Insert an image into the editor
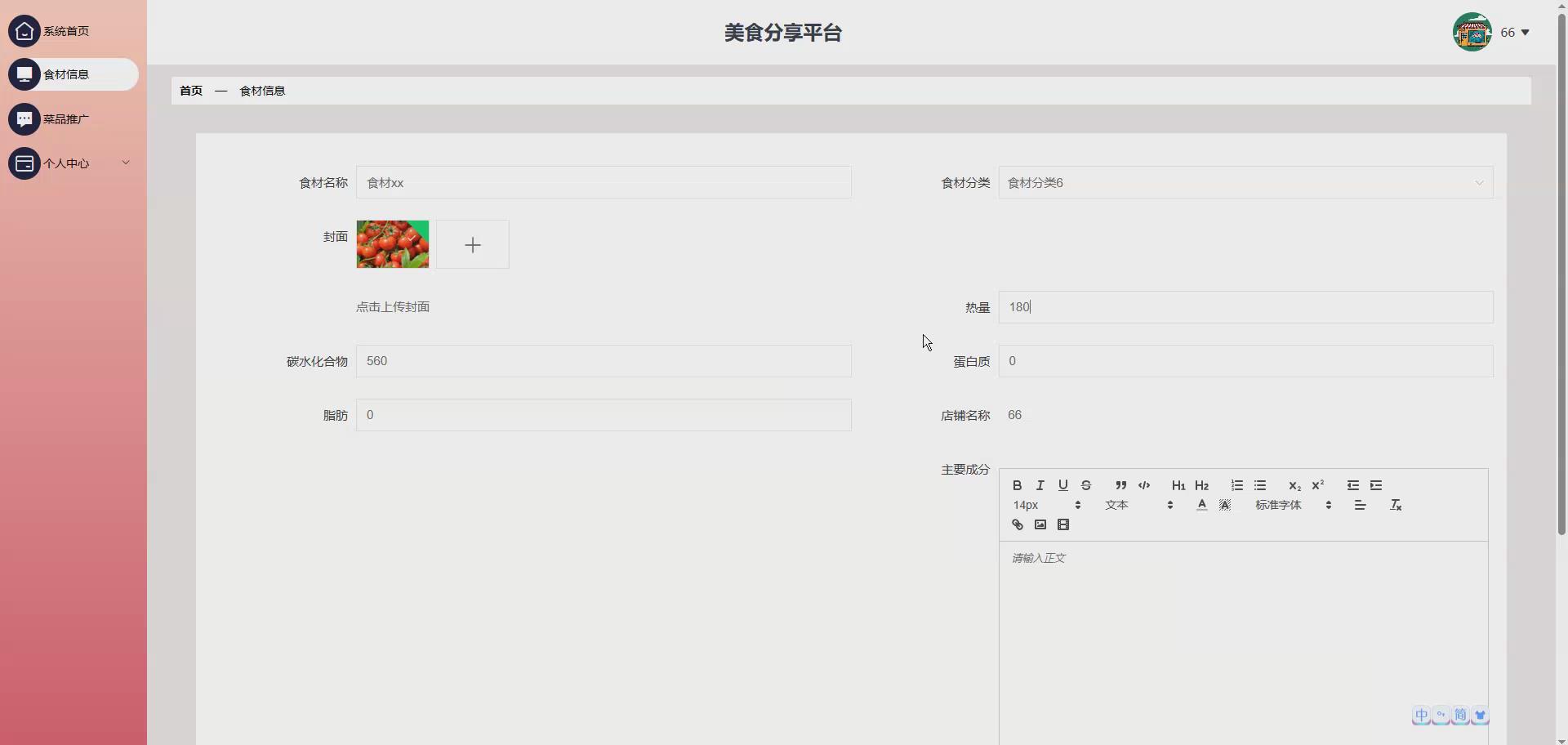Viewport: 1568px width, 745px height. point(1040,524)
